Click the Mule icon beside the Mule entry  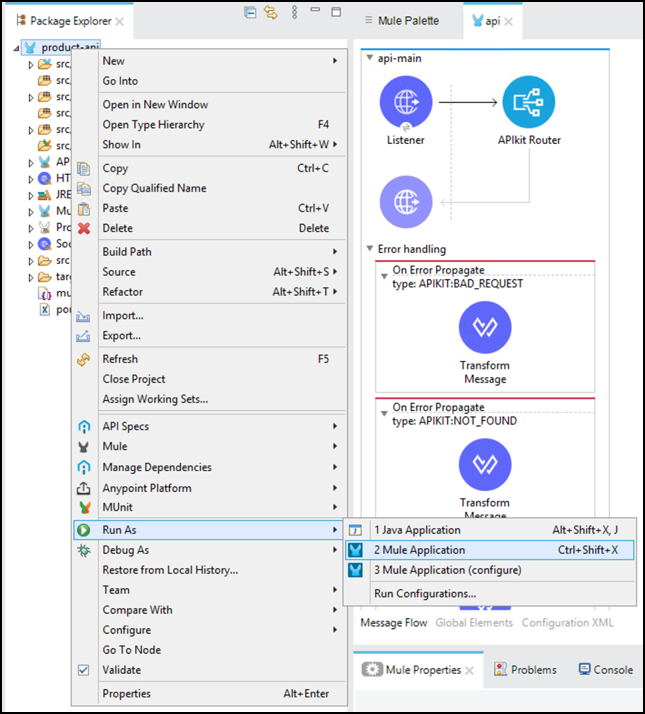pos(83,447)
